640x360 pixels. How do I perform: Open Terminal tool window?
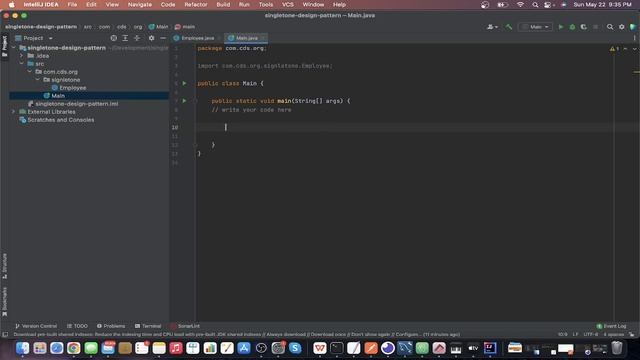point(148,326)
